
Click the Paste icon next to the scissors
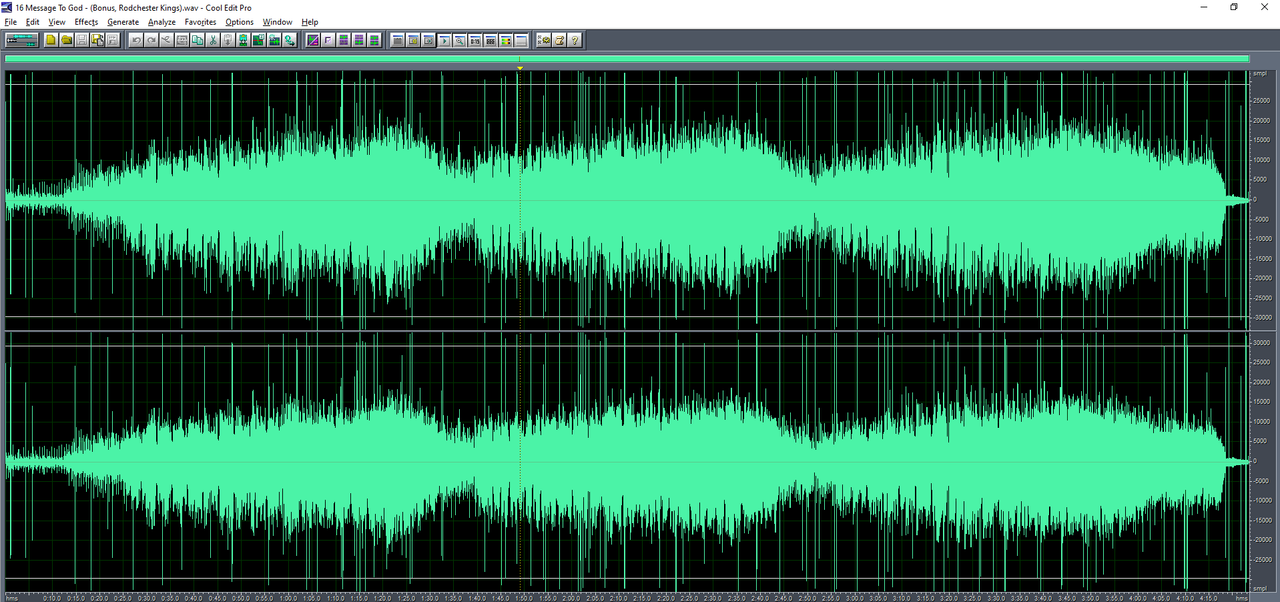tap(227, 40)
